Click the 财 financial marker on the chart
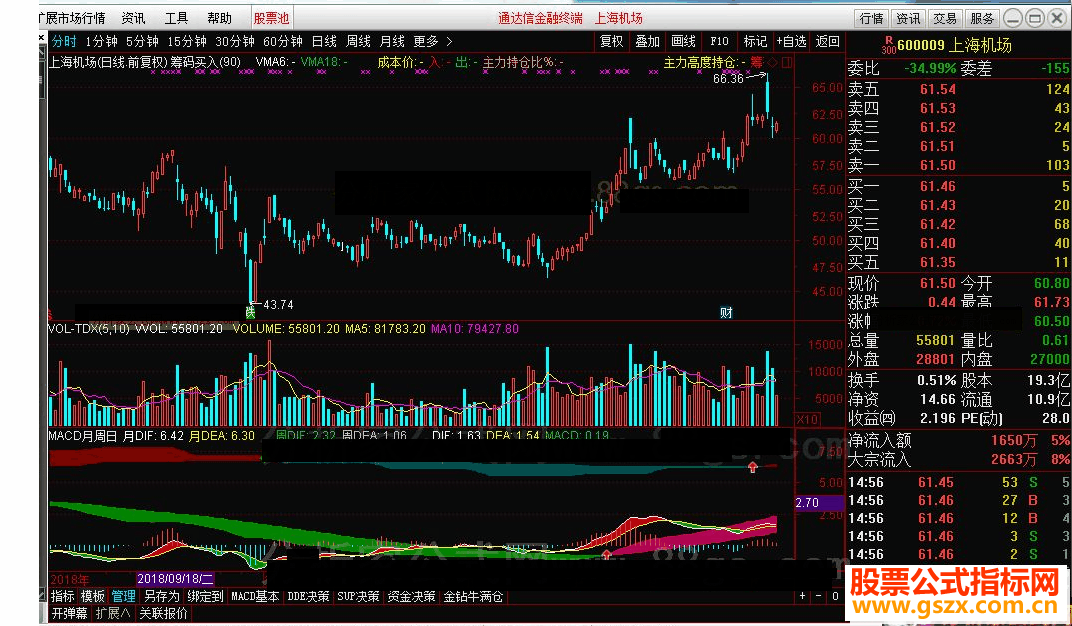The image size is (1072, 626). pos(726,312)
